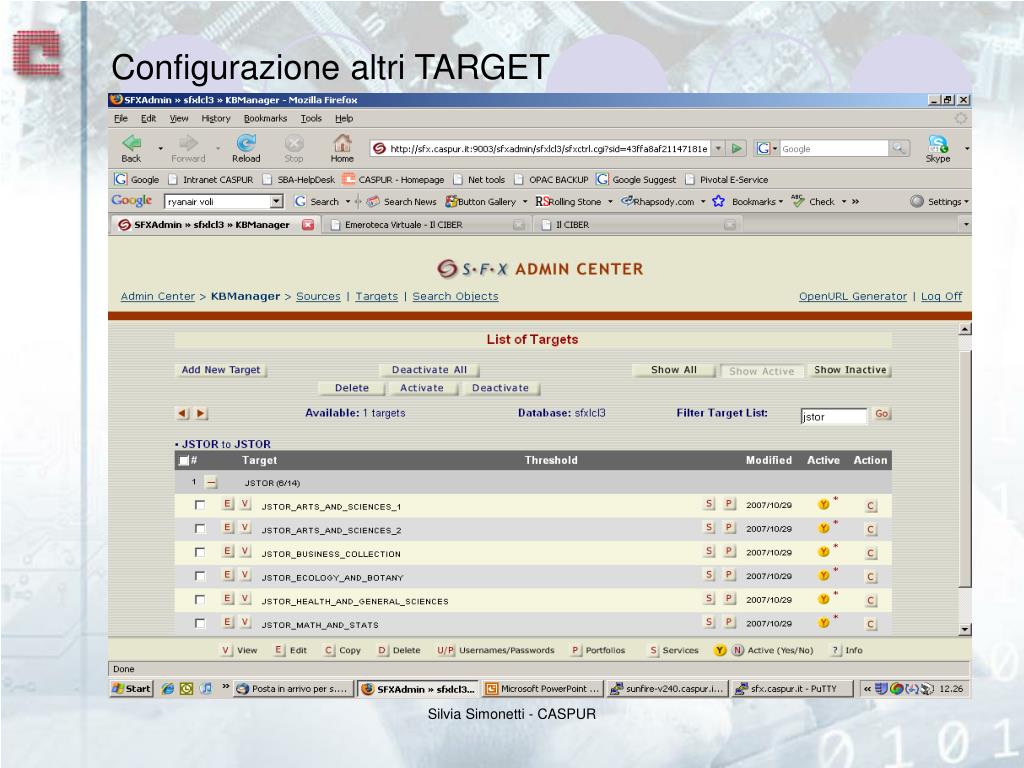Check the box for JSTOR_BUSINESS_COLLECTION
The width and height of the screenshot is (1024, 768).
pos(200,552)
